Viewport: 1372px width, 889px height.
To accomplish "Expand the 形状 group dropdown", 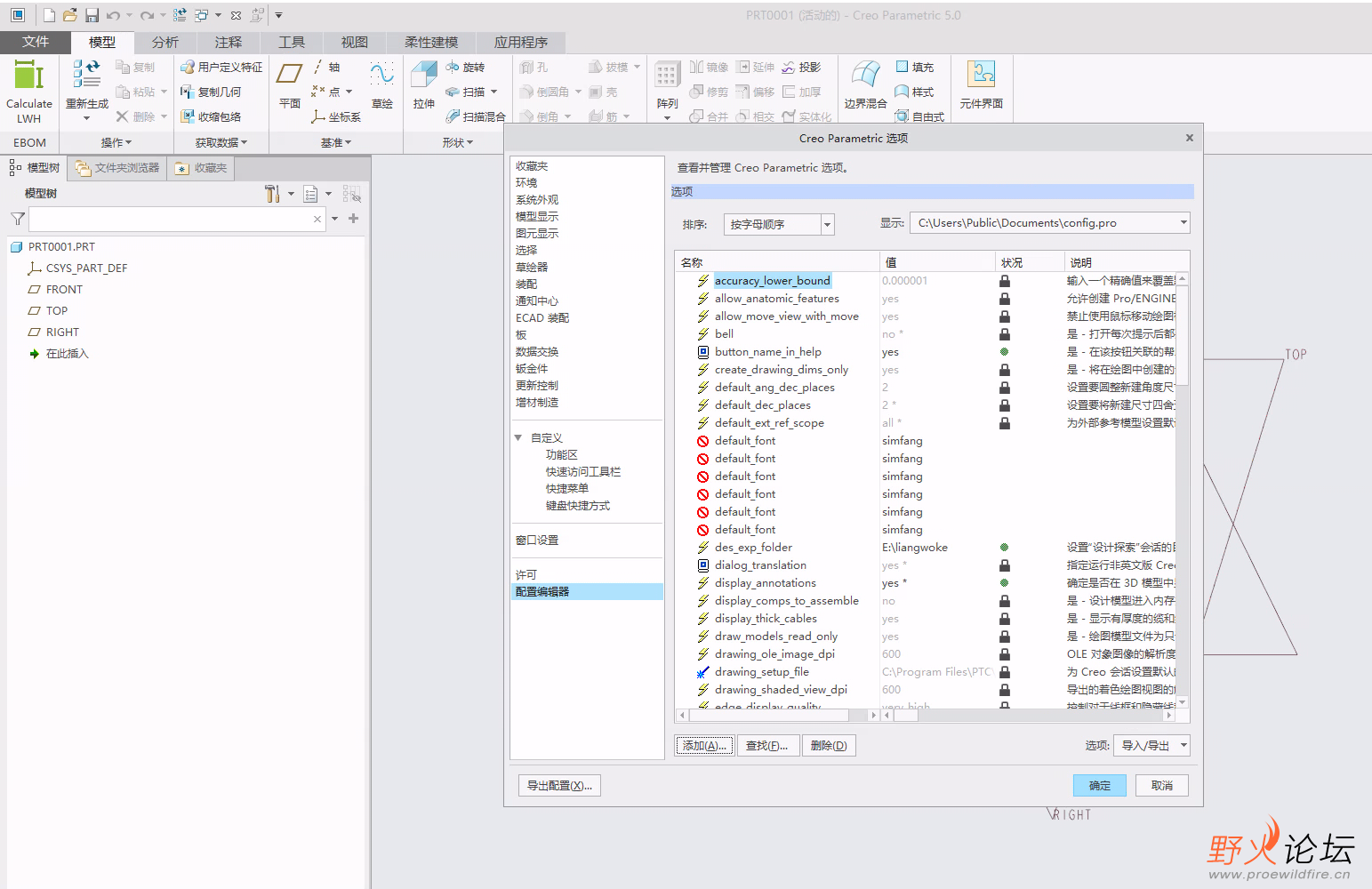I will pyautogui.click(x=458, y=142).
